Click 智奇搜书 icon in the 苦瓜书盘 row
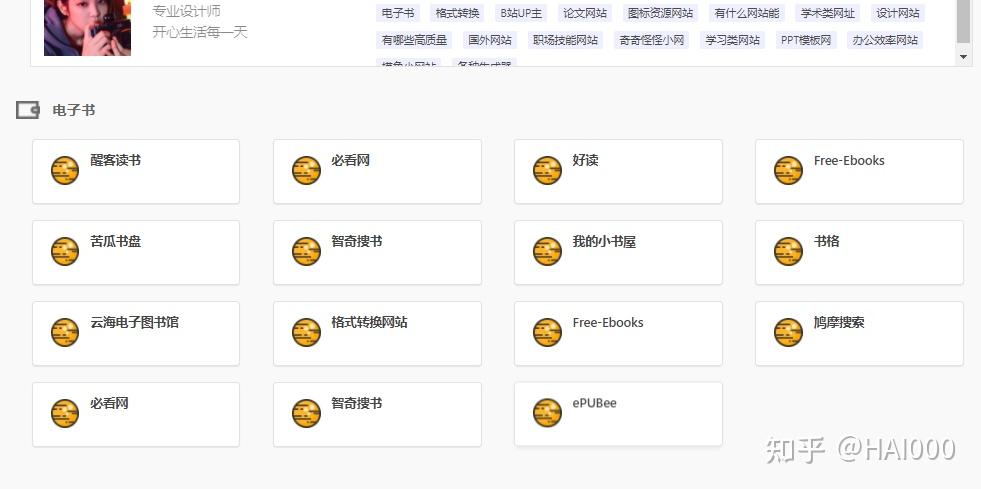This screenshot has height=489, width=981. click(x=307, y=251)
